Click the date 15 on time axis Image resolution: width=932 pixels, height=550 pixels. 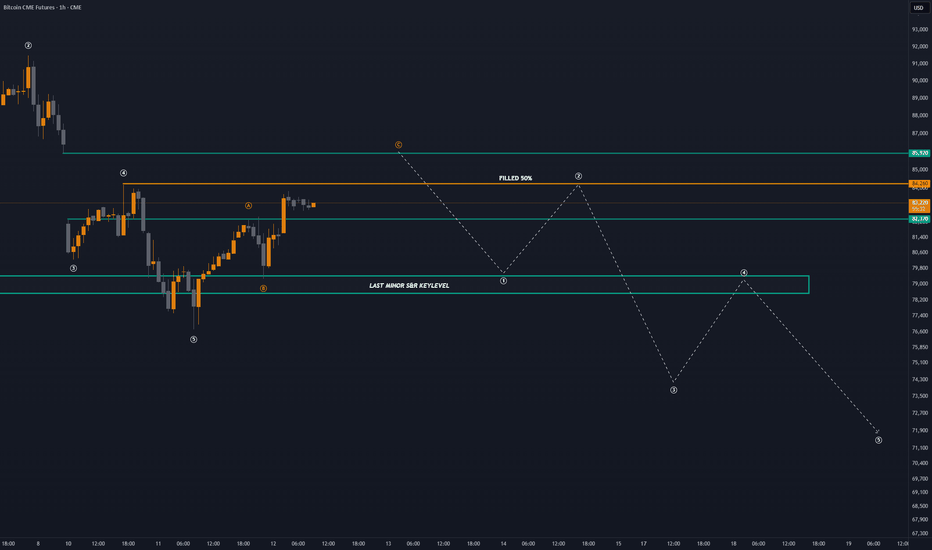click(x=618, y=543)
